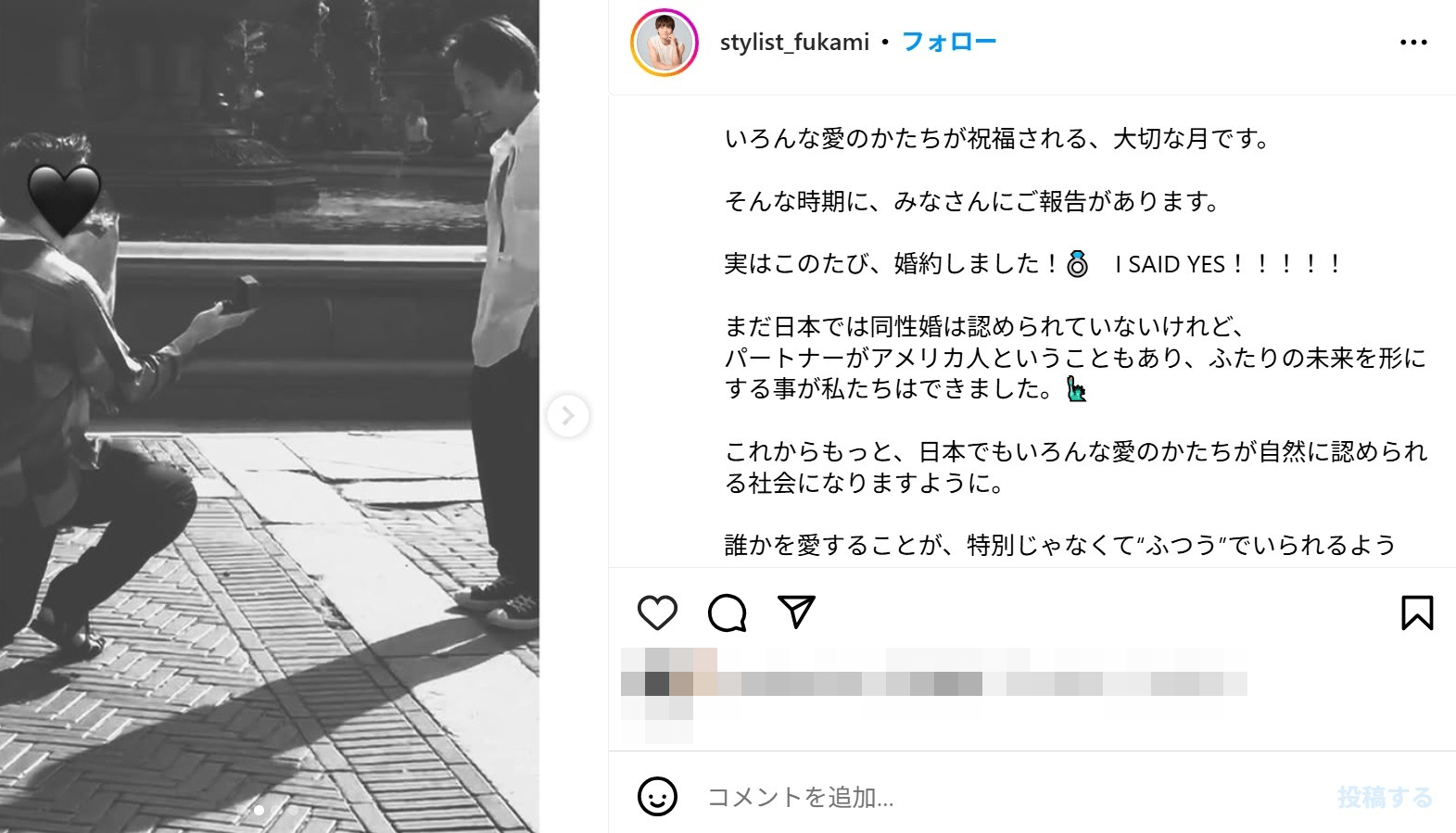Focus the コメントを追加 comment field
Viewport: 1456px width, 833px height.
(x=1010, y=797)
